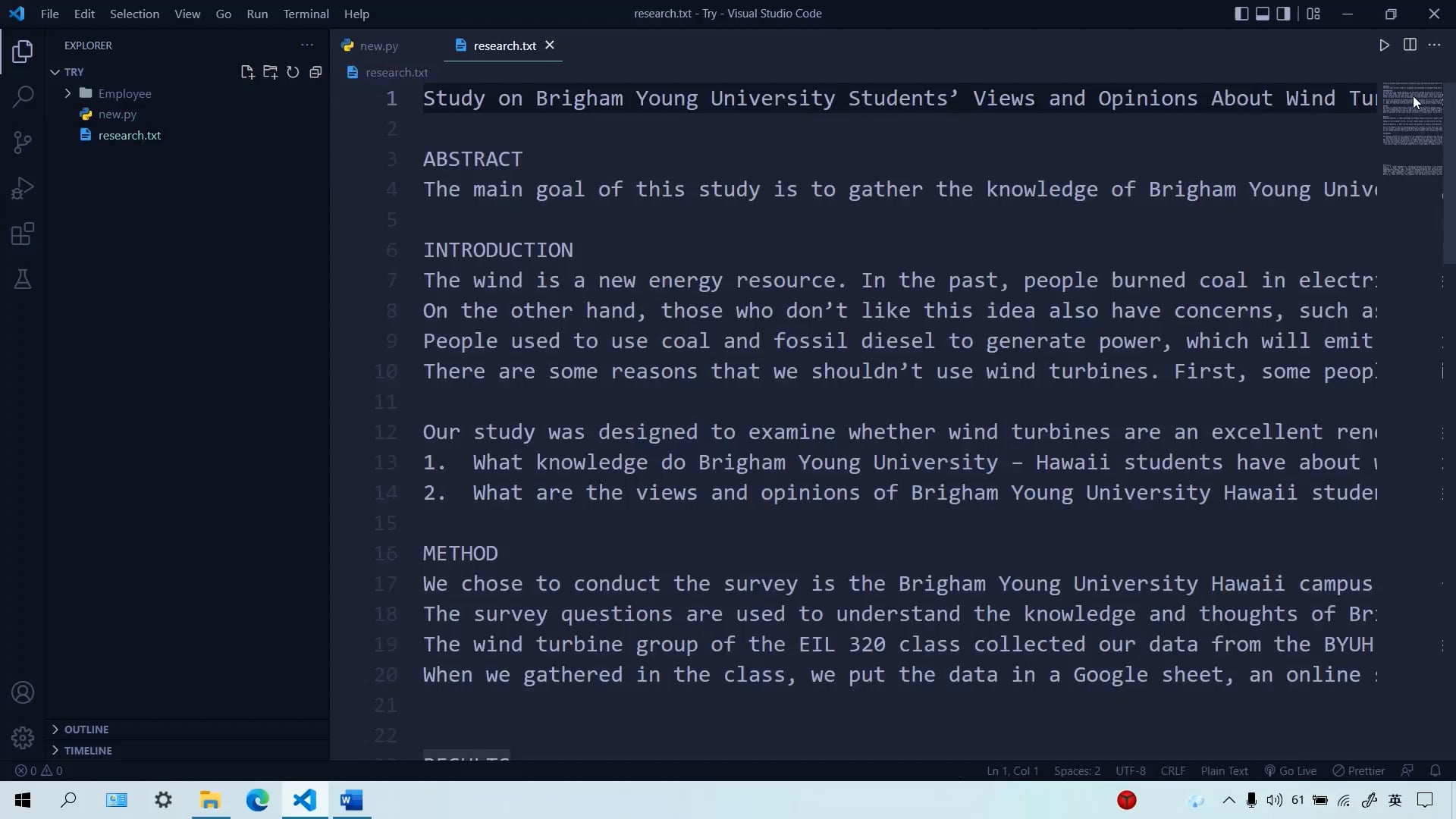Open the Extensions view
The width and height of the screenshot is (1456, 819).
pos(23,234)
